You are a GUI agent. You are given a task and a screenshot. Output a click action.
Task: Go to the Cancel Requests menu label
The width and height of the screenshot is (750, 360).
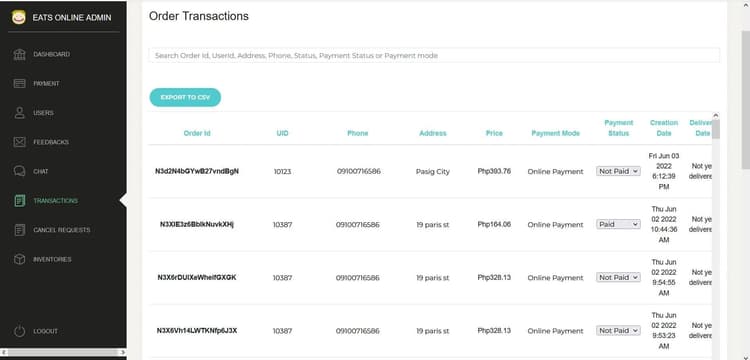(62, 230)
